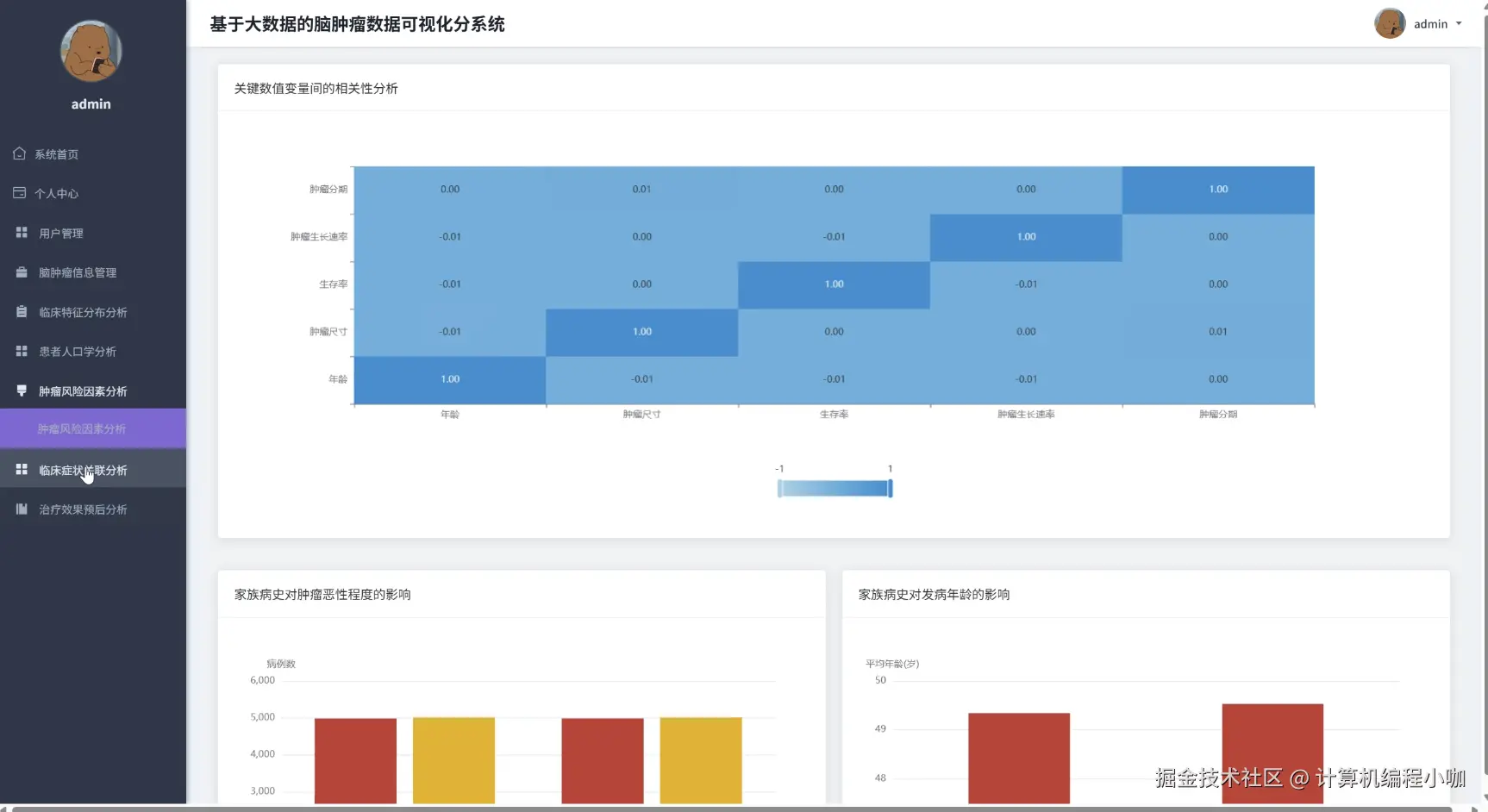Click the first yellow bar in 病例数 chart
This screenshot has width=1488, height=812.
(453, 760)
